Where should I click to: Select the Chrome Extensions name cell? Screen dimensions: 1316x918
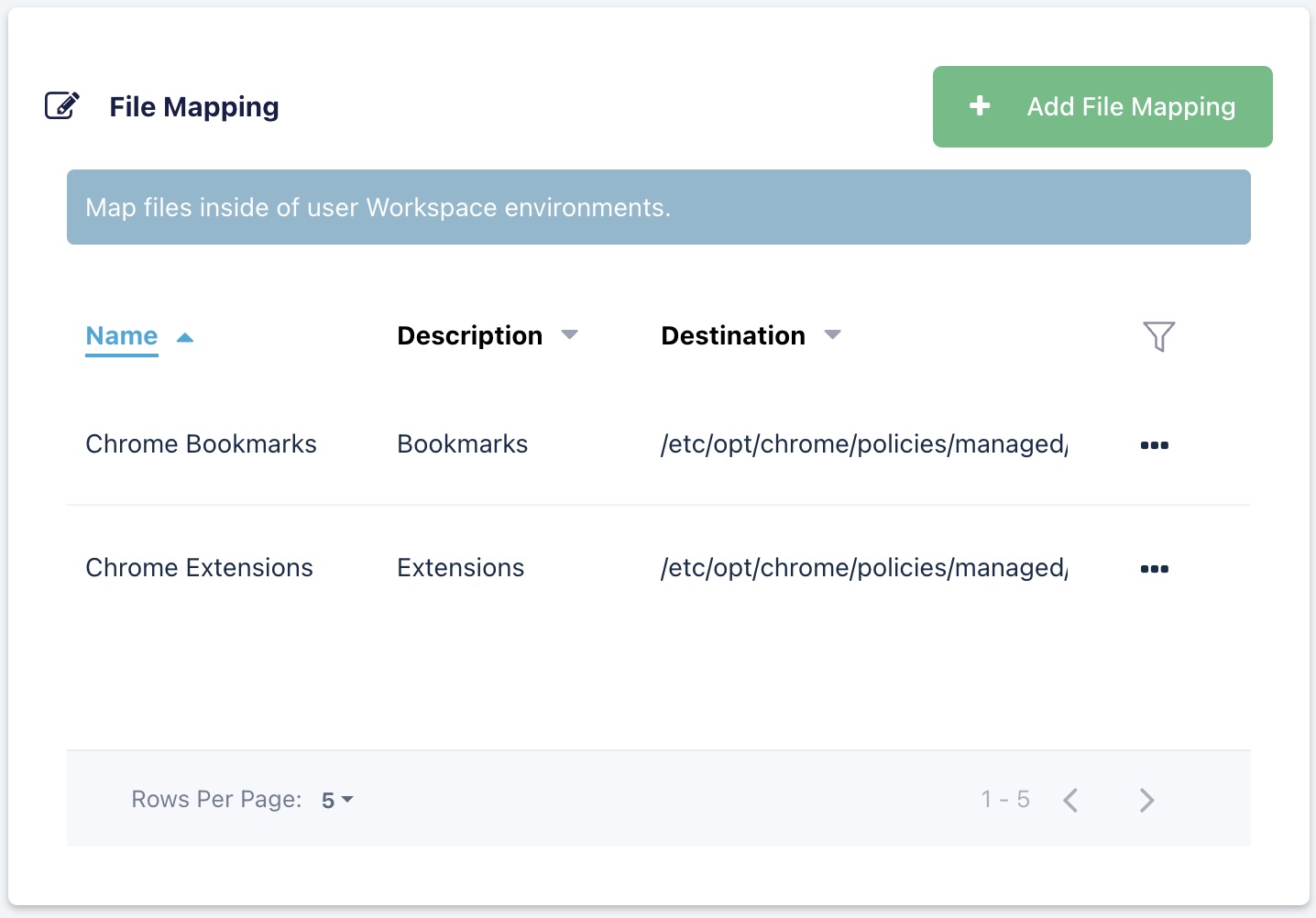click(x=199, y=568)
